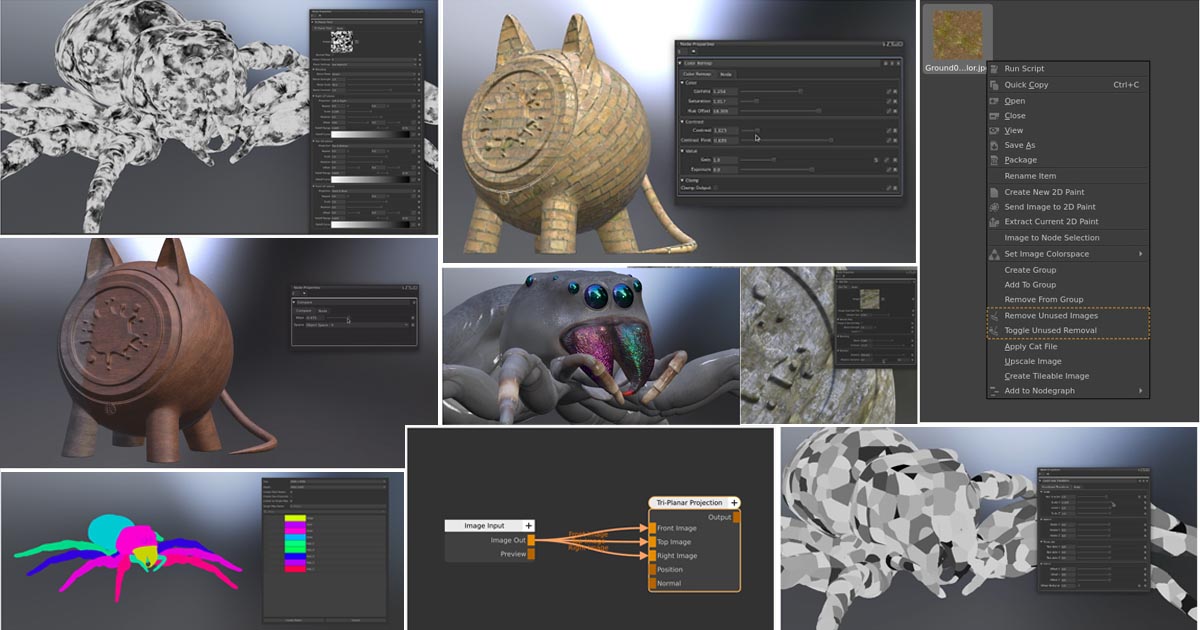Click the Package entry's icon
Viewport: 1200px width, 630px height.
pos(994,160)
